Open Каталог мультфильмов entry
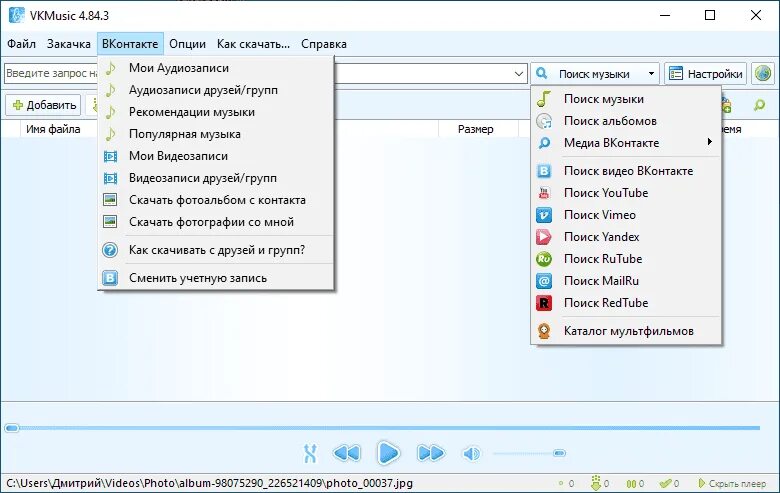780x493 pixels. pos(626,331)
